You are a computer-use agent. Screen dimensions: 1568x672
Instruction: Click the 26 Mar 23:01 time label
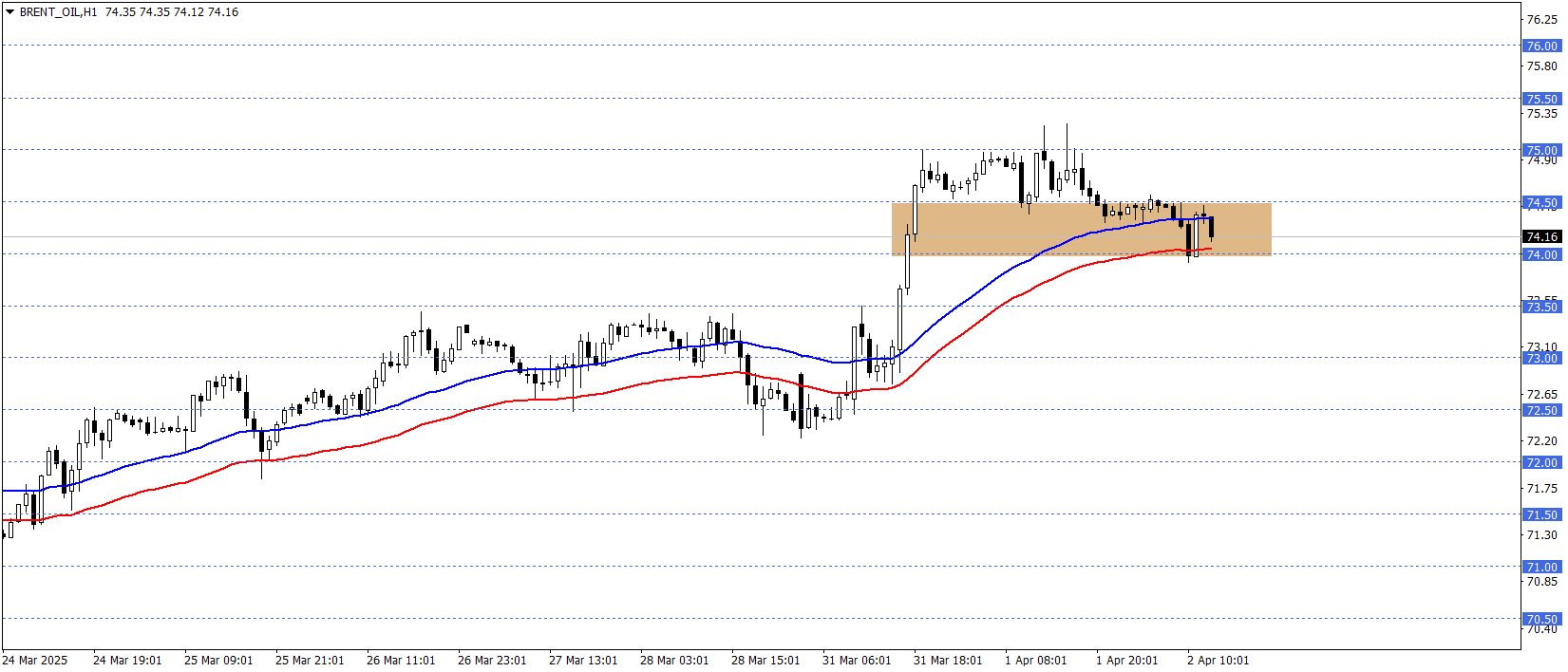coord(492,660)
